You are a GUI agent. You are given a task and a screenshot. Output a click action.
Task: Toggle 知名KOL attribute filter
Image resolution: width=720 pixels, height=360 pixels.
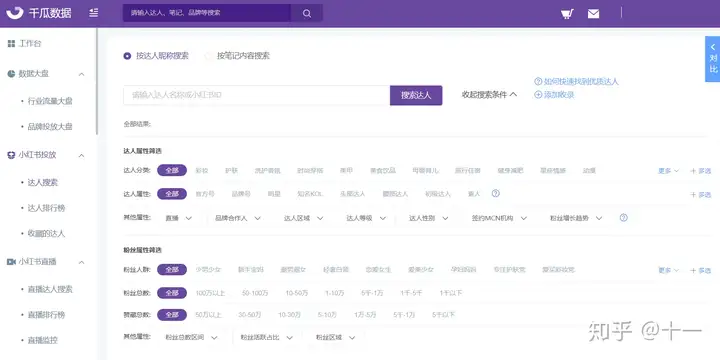310,194
